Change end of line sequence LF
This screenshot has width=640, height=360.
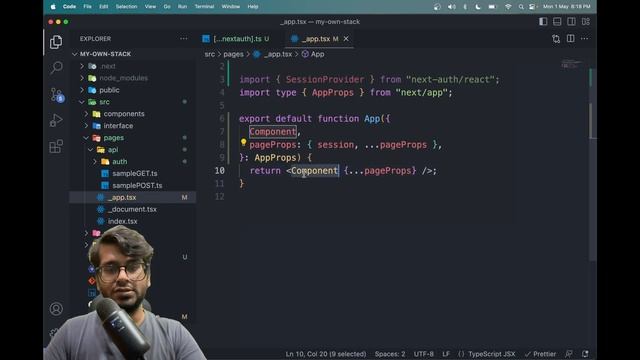click(x=446, y=354)
